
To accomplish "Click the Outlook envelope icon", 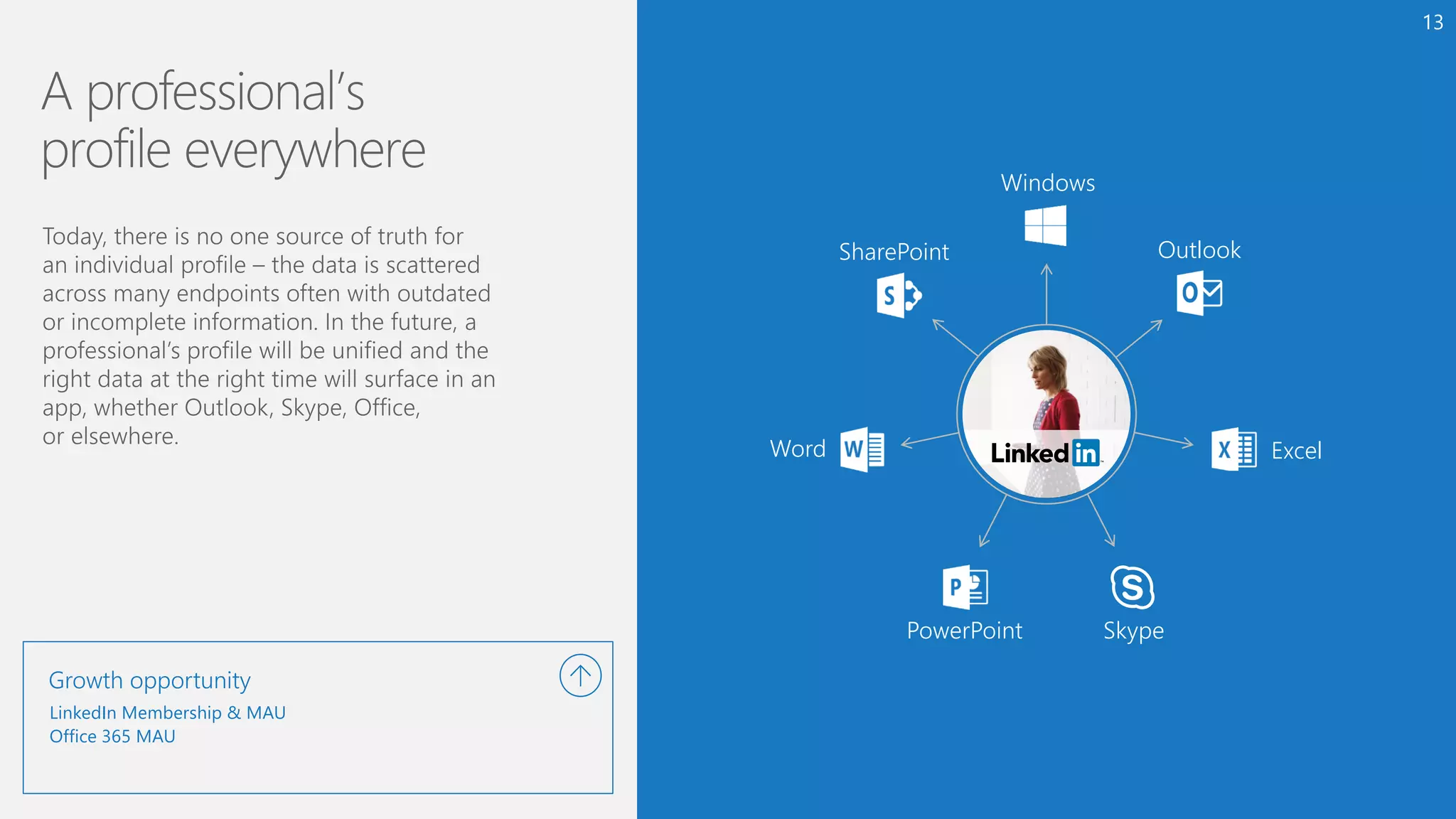I will [1199, 293].
